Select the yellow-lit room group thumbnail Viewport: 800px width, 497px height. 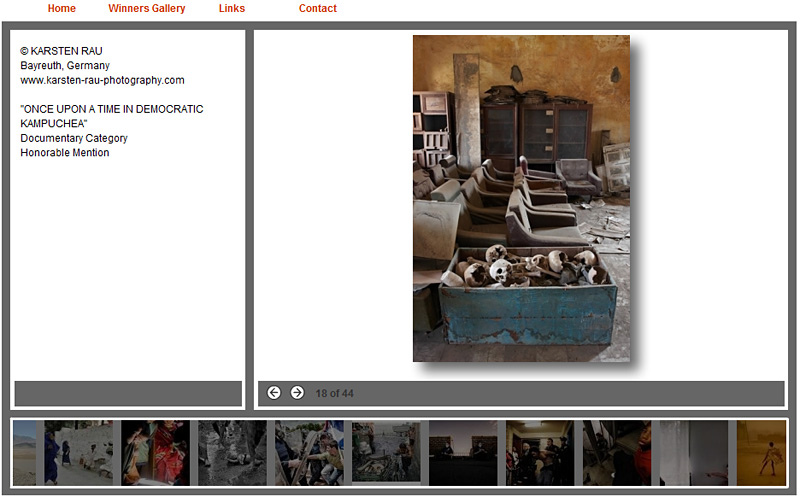[x=540, y=453]
